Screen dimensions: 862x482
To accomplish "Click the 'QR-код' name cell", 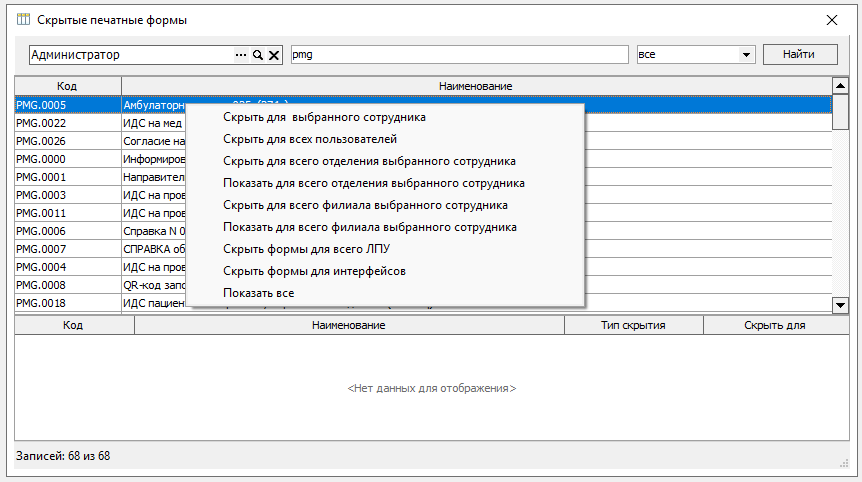I will click(154, 285).
